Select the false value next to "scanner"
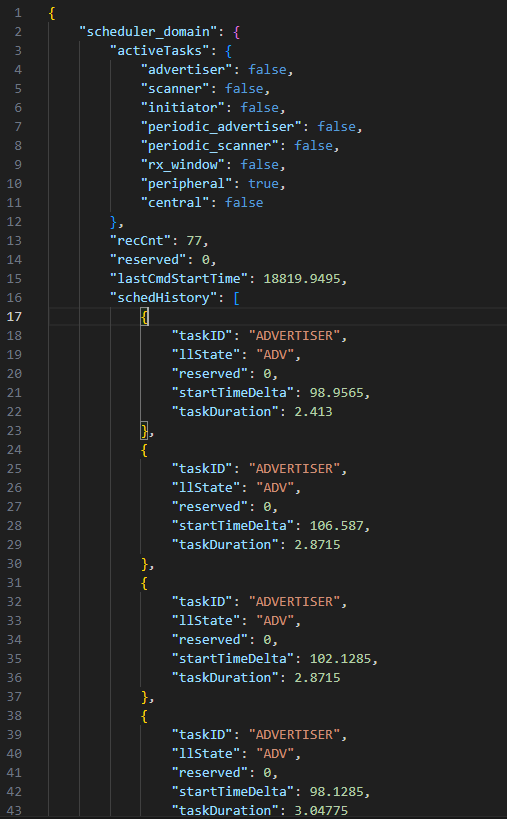The width and height of the screenshot is (507, 819). [244, 88]
